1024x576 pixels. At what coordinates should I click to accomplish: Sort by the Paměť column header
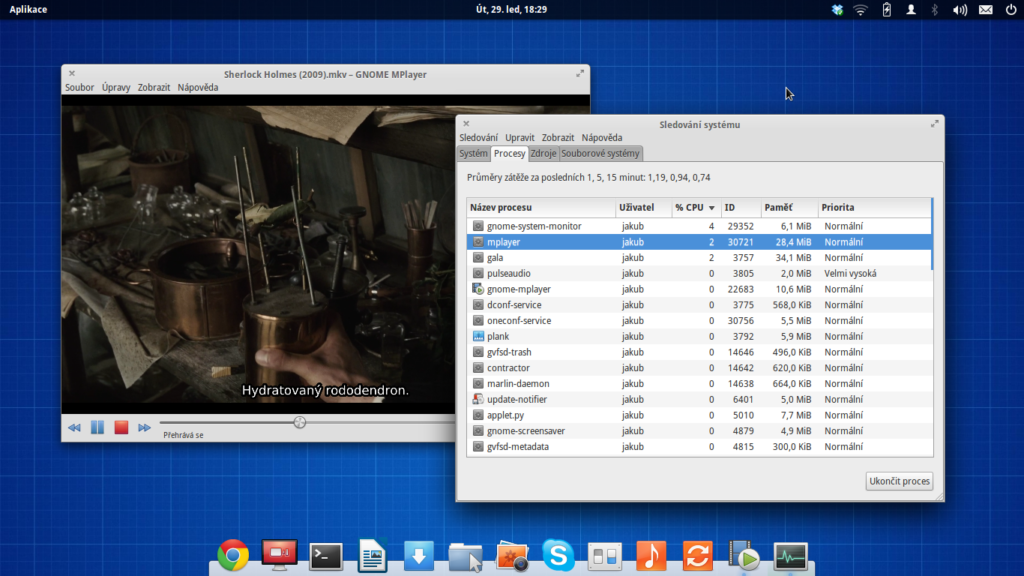[x=778, y=207]
